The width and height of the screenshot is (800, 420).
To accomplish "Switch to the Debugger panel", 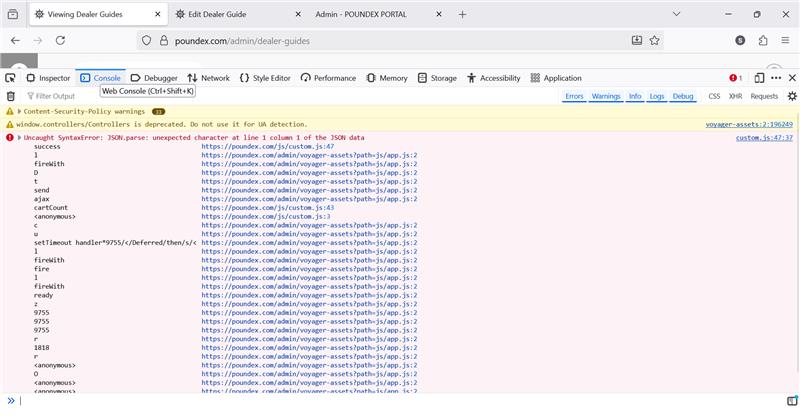I will click(x=154, y=78).
